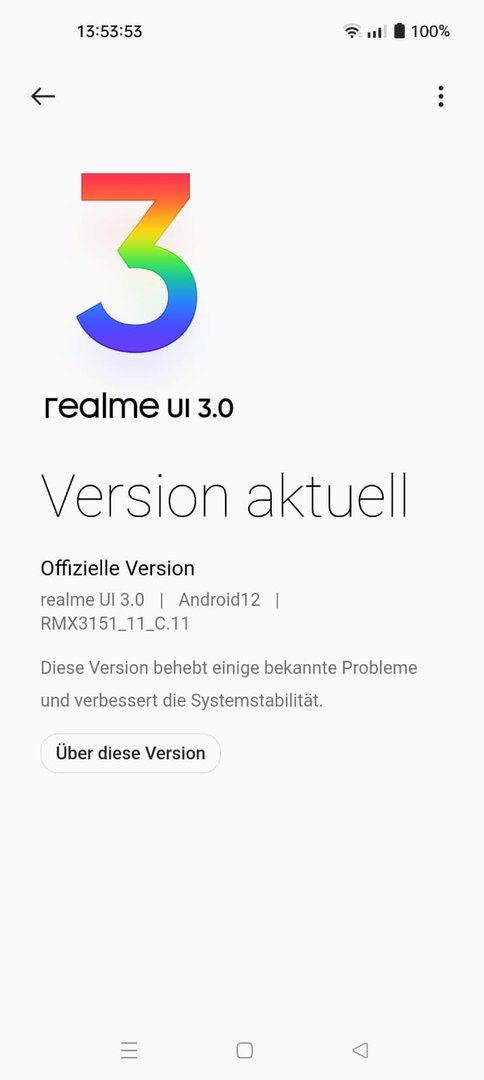Open the three-dot overflow menu
Image resolution: width=484 pixels, height=1080 pixels.
pyautogui.click(x=441, y=96)
